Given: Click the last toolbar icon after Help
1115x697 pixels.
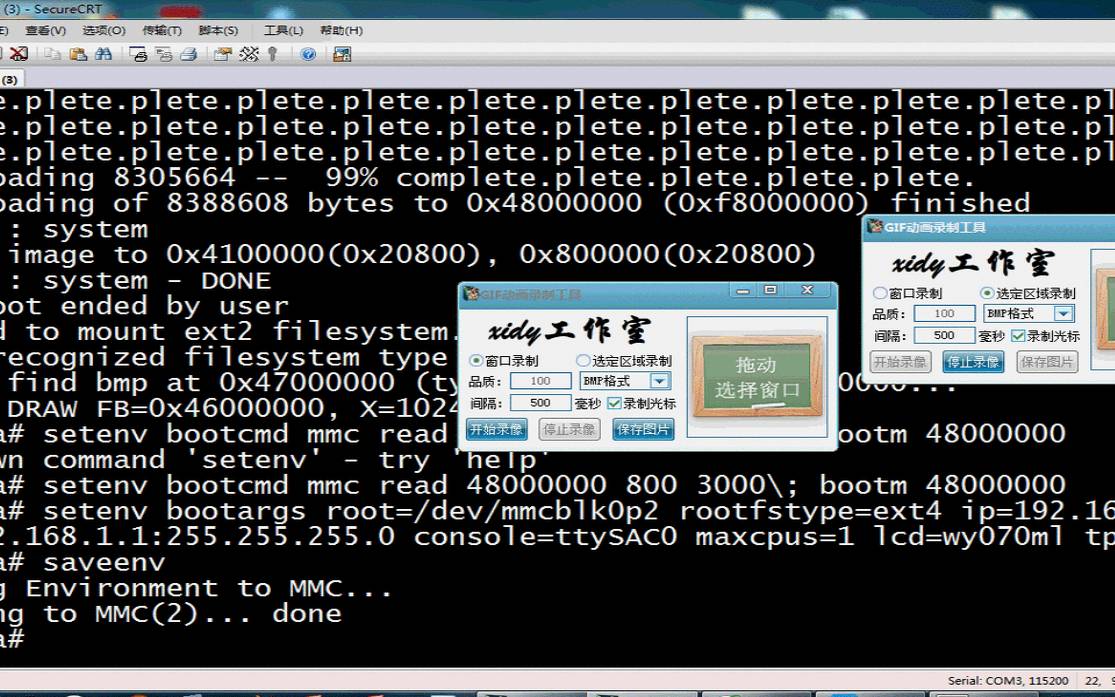Looking at the screenshot, I should point(342,54).
